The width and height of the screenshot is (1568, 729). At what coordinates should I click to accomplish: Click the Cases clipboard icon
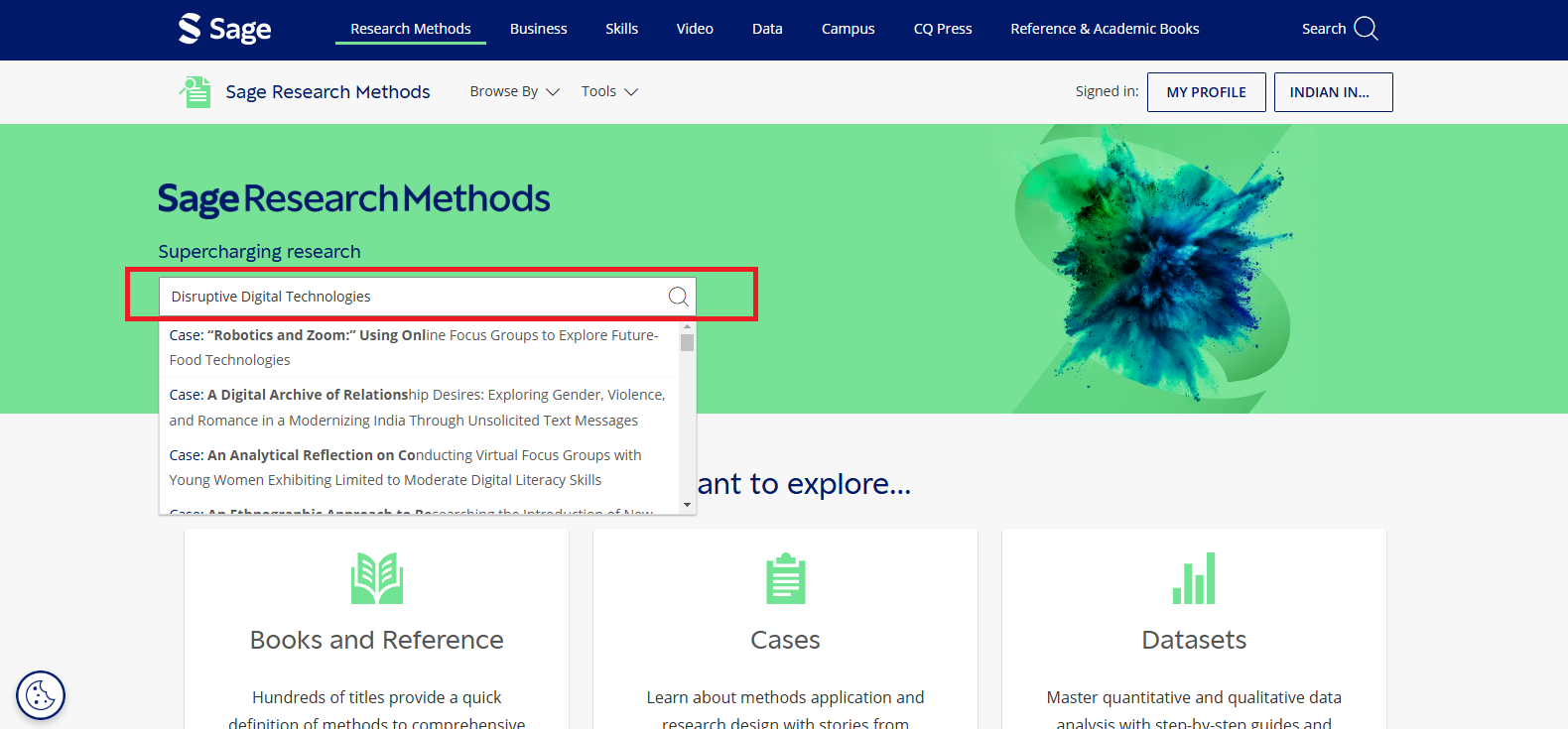pyautogui.click(x=785, y=578)
